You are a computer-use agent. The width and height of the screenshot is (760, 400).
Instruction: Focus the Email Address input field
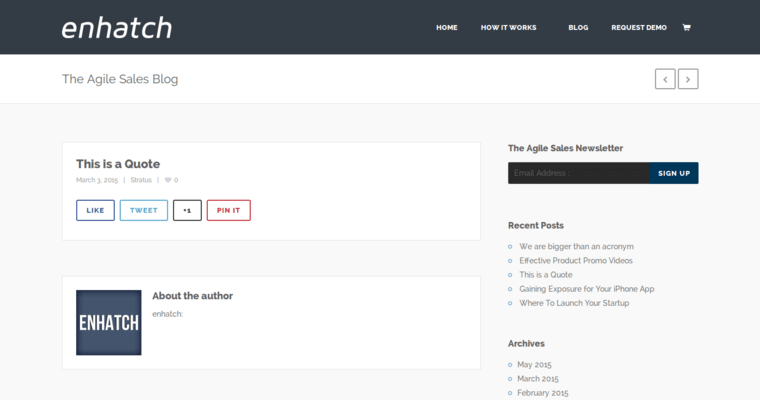[578, 173]
